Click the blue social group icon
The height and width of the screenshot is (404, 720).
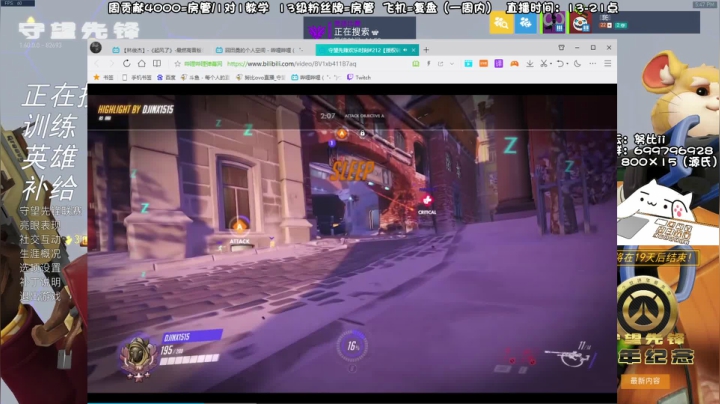pos(526,22)
